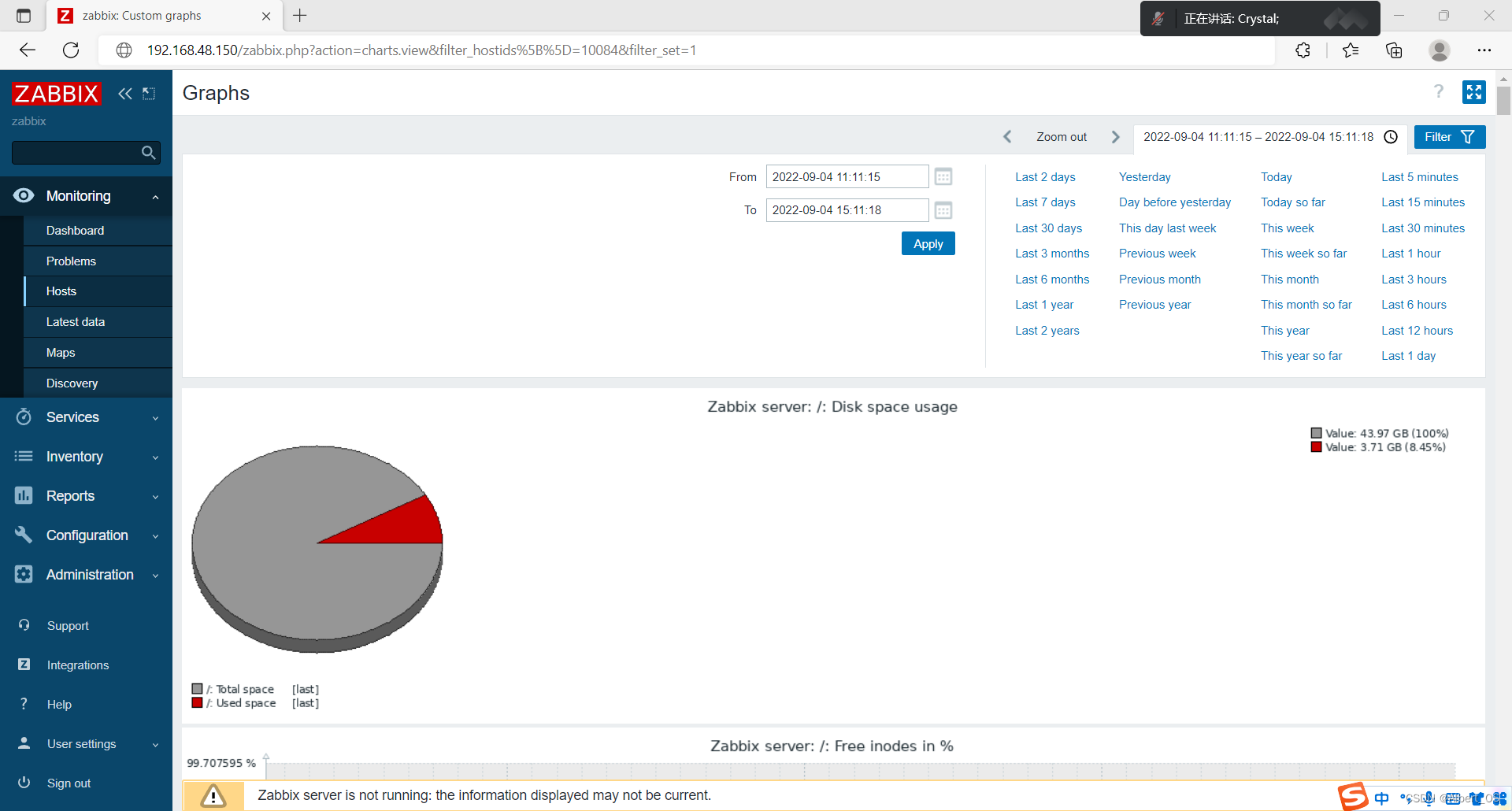Image resolution: width=1512 pixels, height=811 pixels.
Task: Reload the page with refresh icon
Action: pos(71,50)
